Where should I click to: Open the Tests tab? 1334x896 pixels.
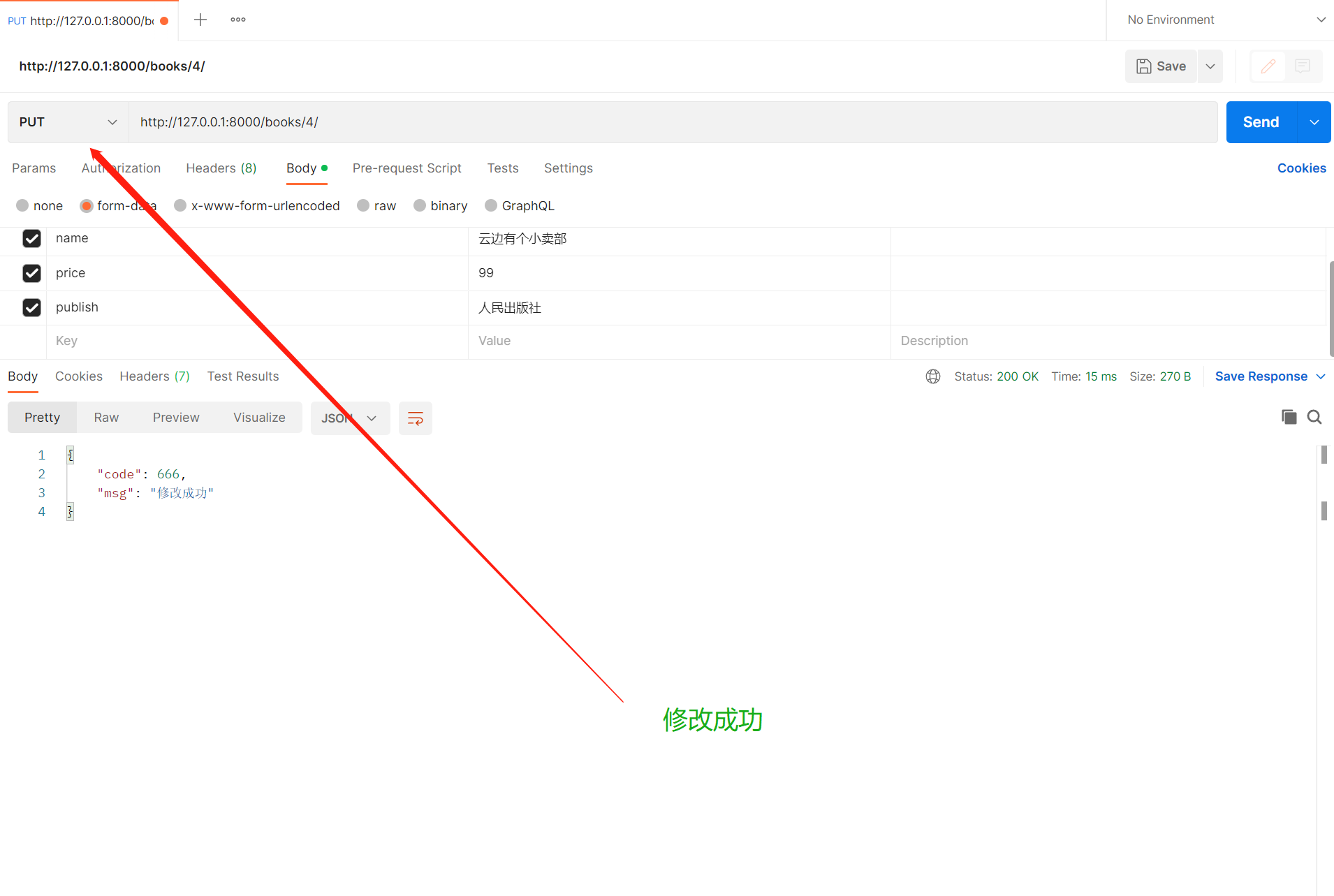[x=503, y=168]
